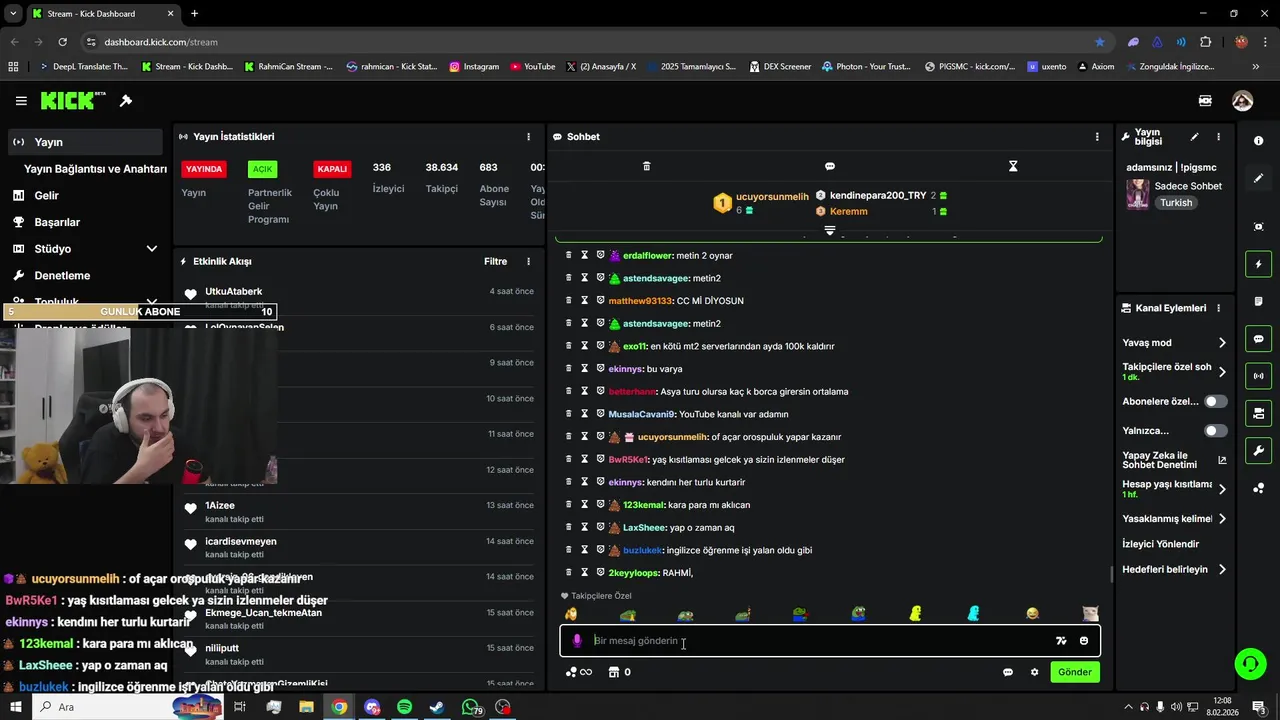Open three-dot menu of Kanal Eylemleri panel
This screenshot has width=1280, height=720.
1219,308
